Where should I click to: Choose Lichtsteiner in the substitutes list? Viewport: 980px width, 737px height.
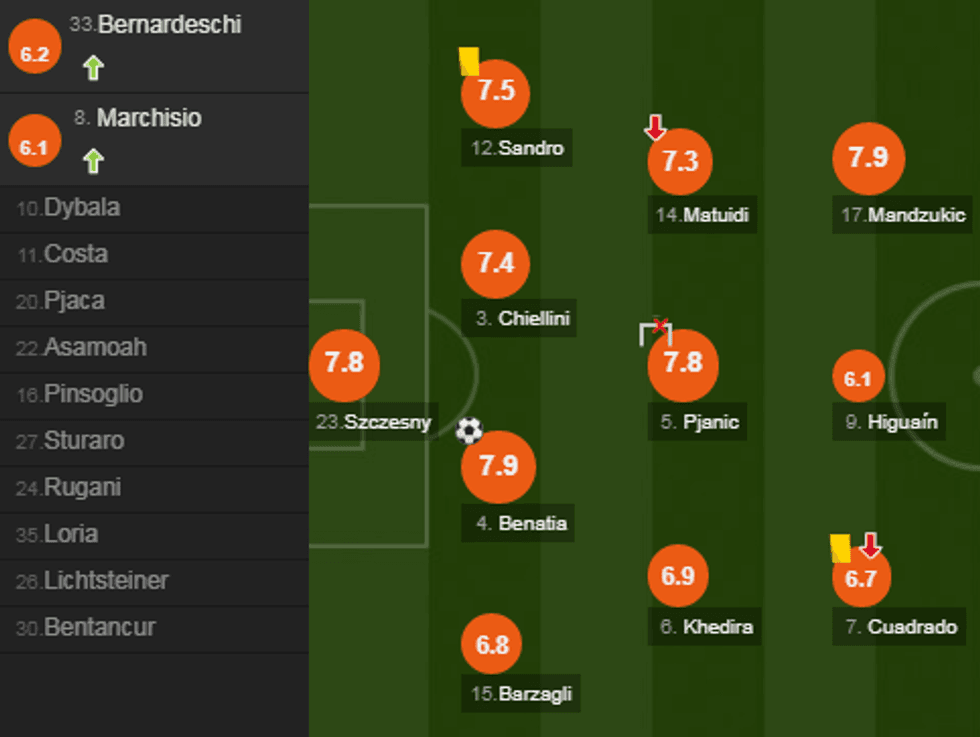tap(106, 581)
